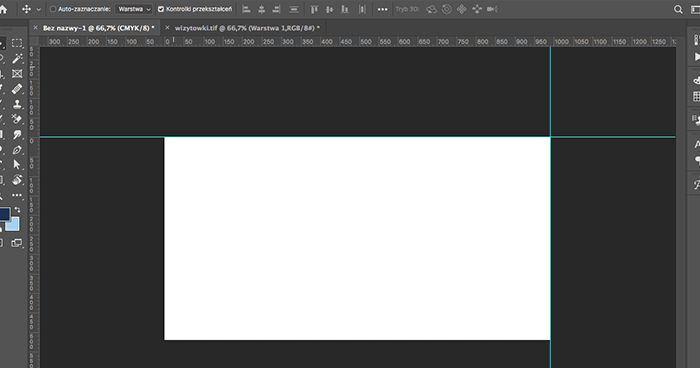Select the Eraser tool

click(x=17, y=119)
